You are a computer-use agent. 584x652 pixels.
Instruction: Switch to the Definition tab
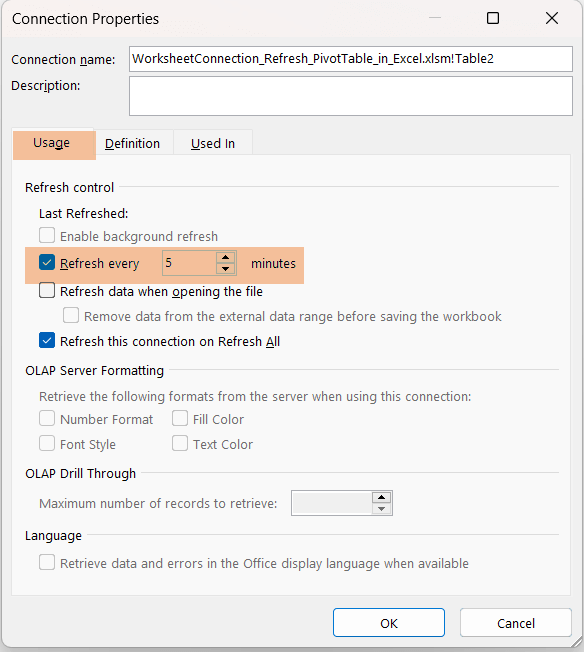[x=133, y=143]
